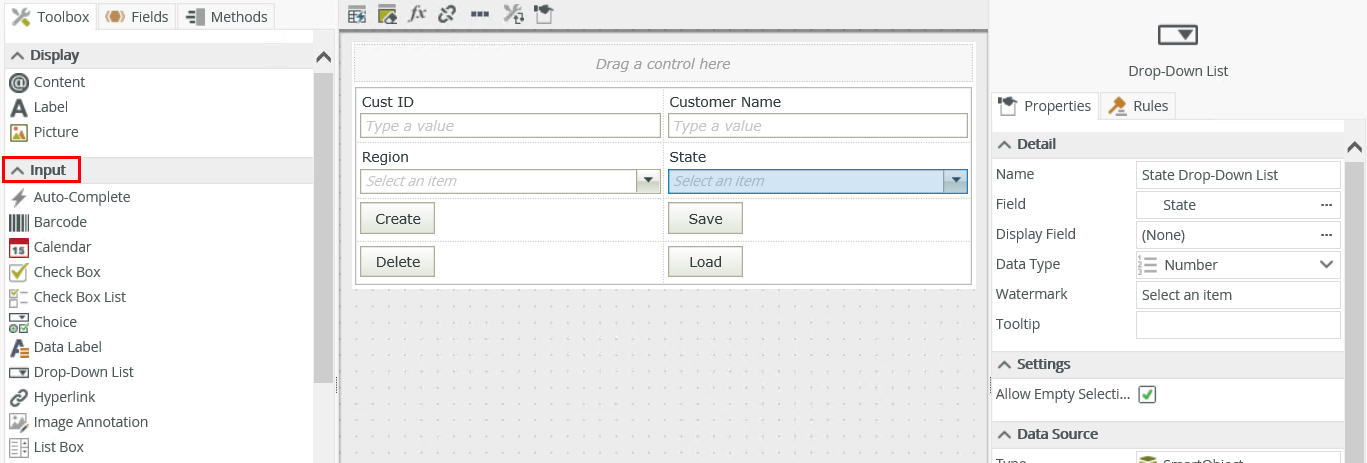This screenshot has width=1367, height=463.
Task: Click the Tooltip input field
Action: pos(1238,325)
